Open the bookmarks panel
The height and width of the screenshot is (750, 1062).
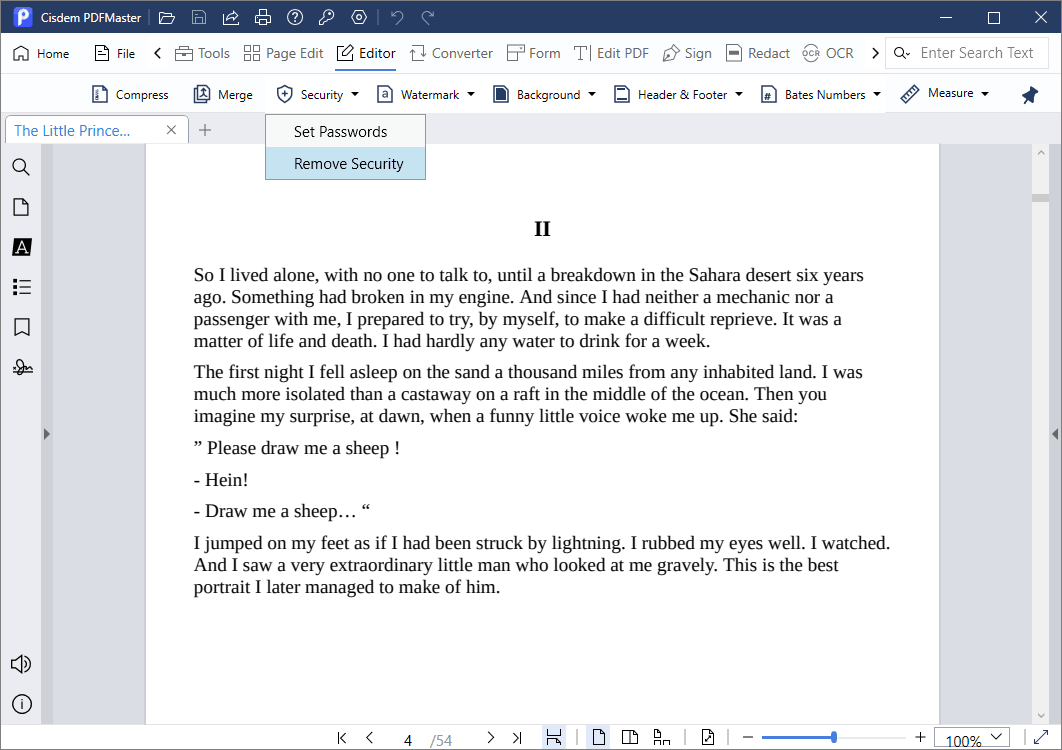point(22,327)
